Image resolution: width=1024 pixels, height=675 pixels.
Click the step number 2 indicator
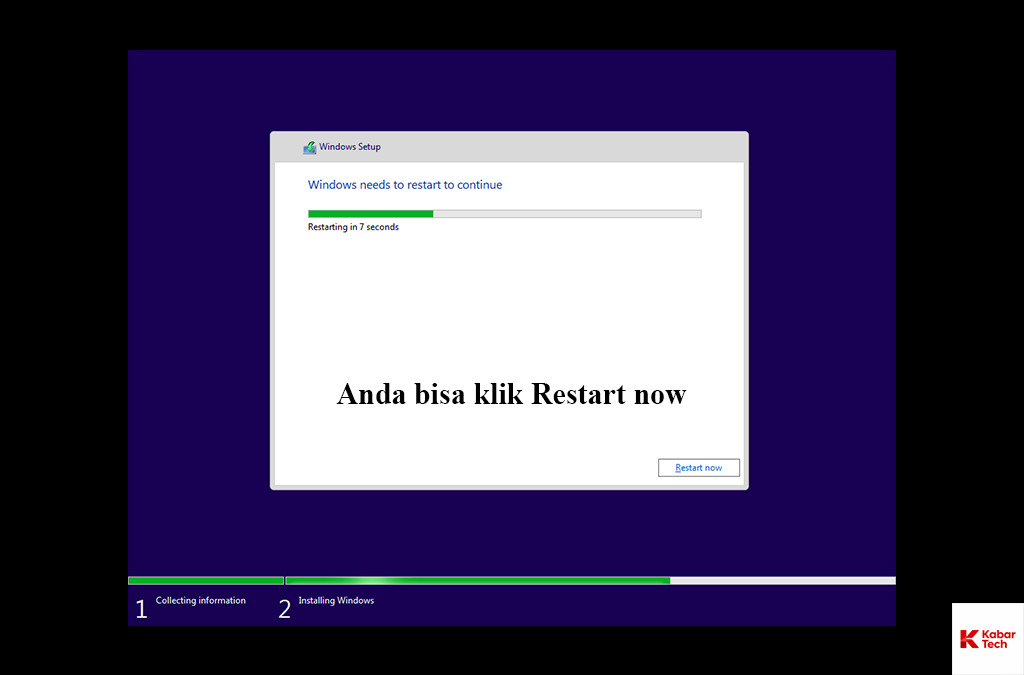coord(284,609)
